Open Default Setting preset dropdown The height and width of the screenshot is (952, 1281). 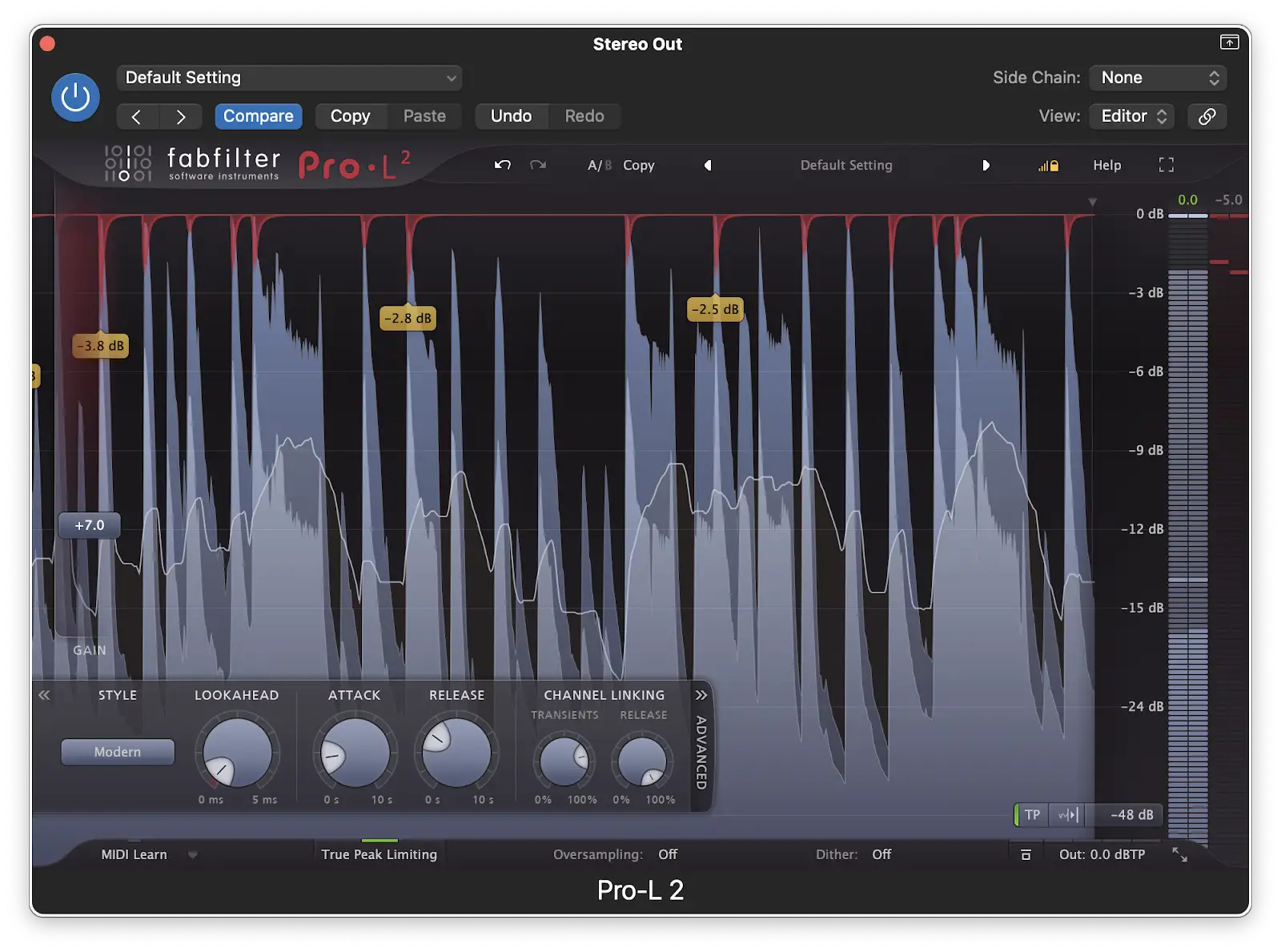pyautogui.click(x=289, y=78)
